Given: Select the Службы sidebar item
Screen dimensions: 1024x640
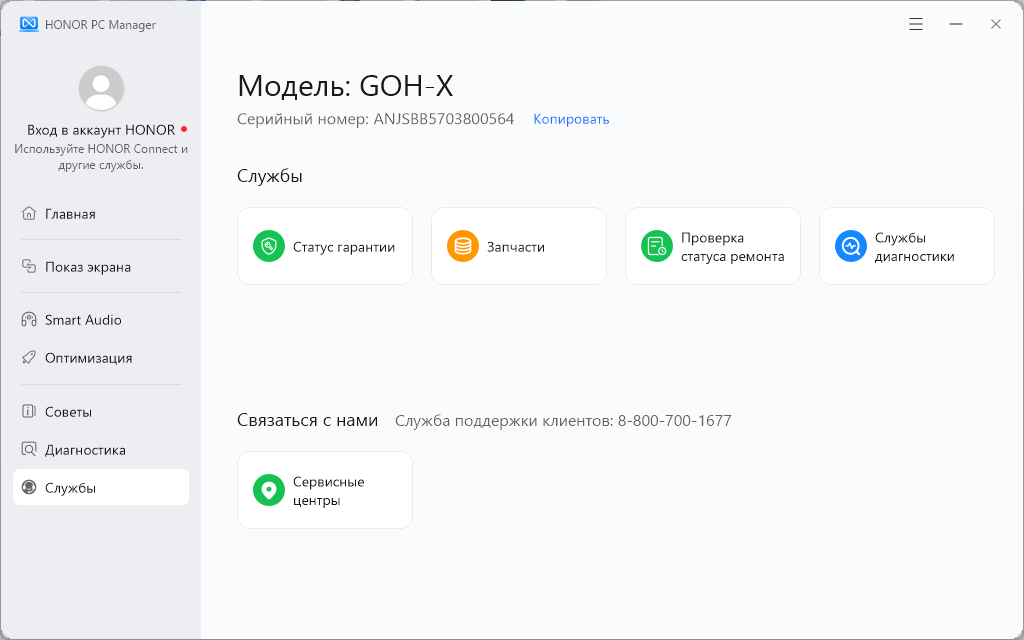Looking at the screenshot, I should (70, 488).
